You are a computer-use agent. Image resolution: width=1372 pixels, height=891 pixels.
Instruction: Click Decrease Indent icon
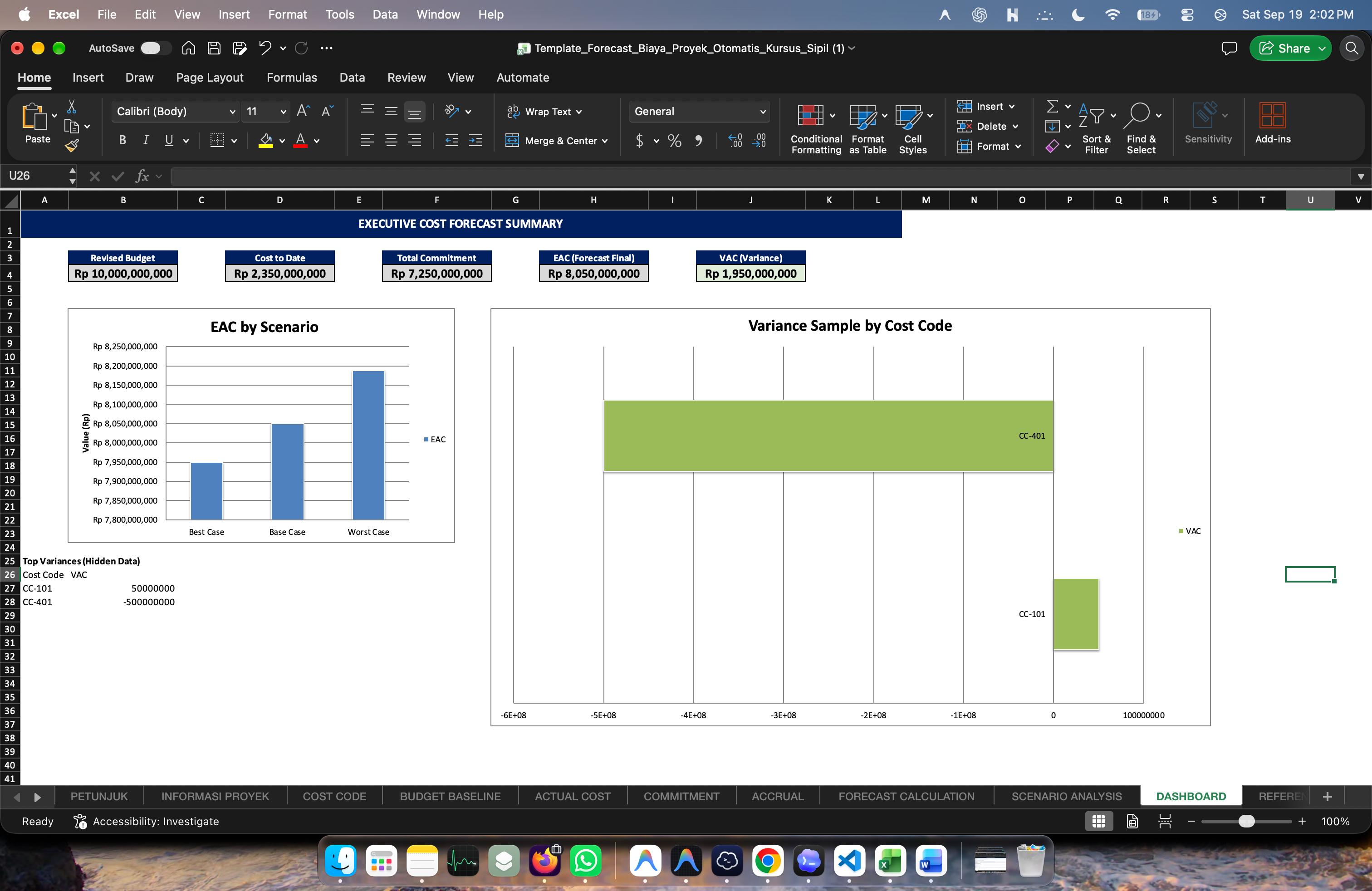click(452, 140)
